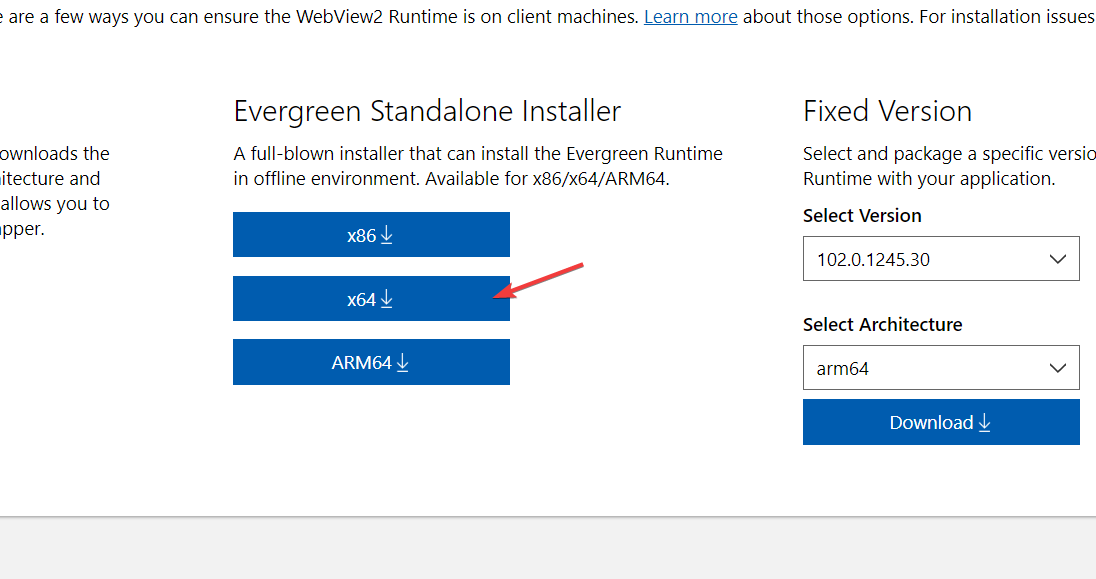1096x579 pixels.
Task: Click the Evergreen Standalone Installer heading
Action: pos(427,111)
